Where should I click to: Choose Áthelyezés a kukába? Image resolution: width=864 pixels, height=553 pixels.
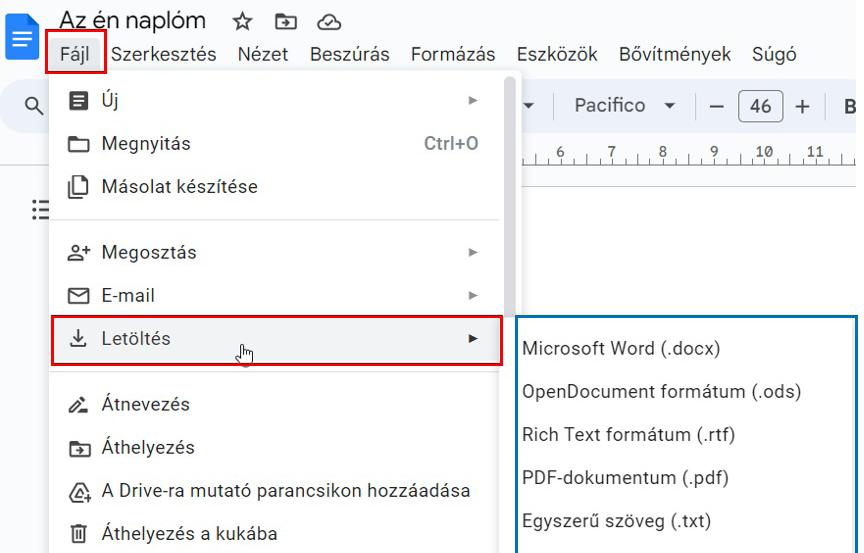[x=276, y=534]
